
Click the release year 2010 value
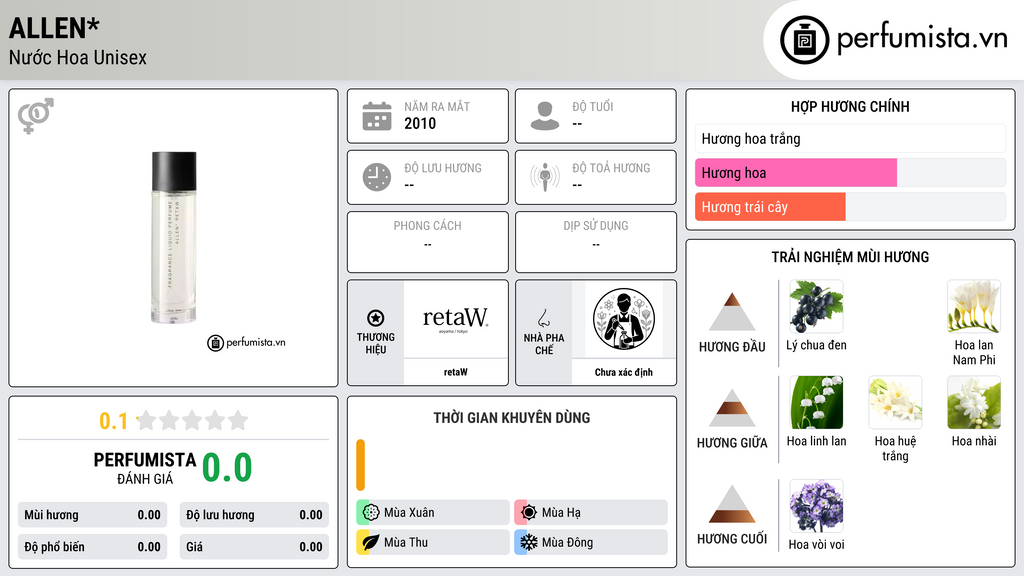420,123
